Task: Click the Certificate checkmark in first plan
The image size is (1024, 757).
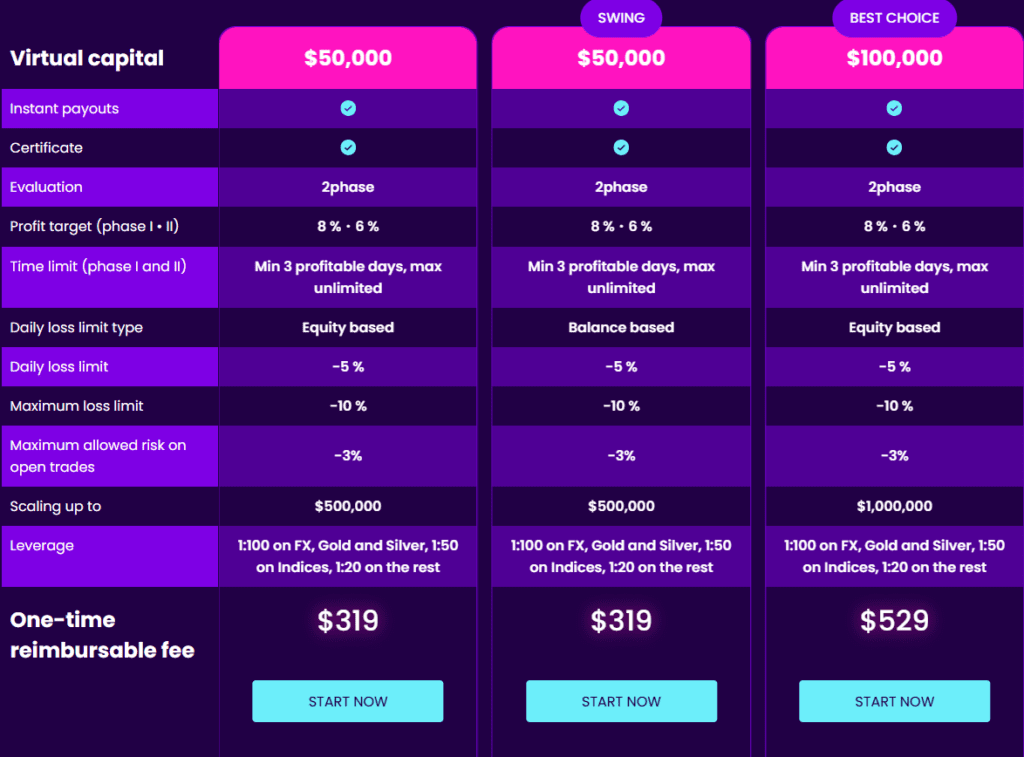Action: click(347, 147)
